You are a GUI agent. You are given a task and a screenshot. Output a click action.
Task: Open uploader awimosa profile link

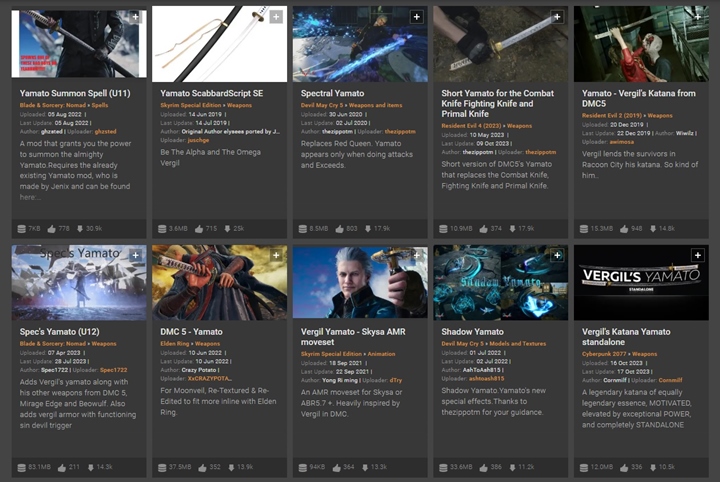click(x=621, y=142)
